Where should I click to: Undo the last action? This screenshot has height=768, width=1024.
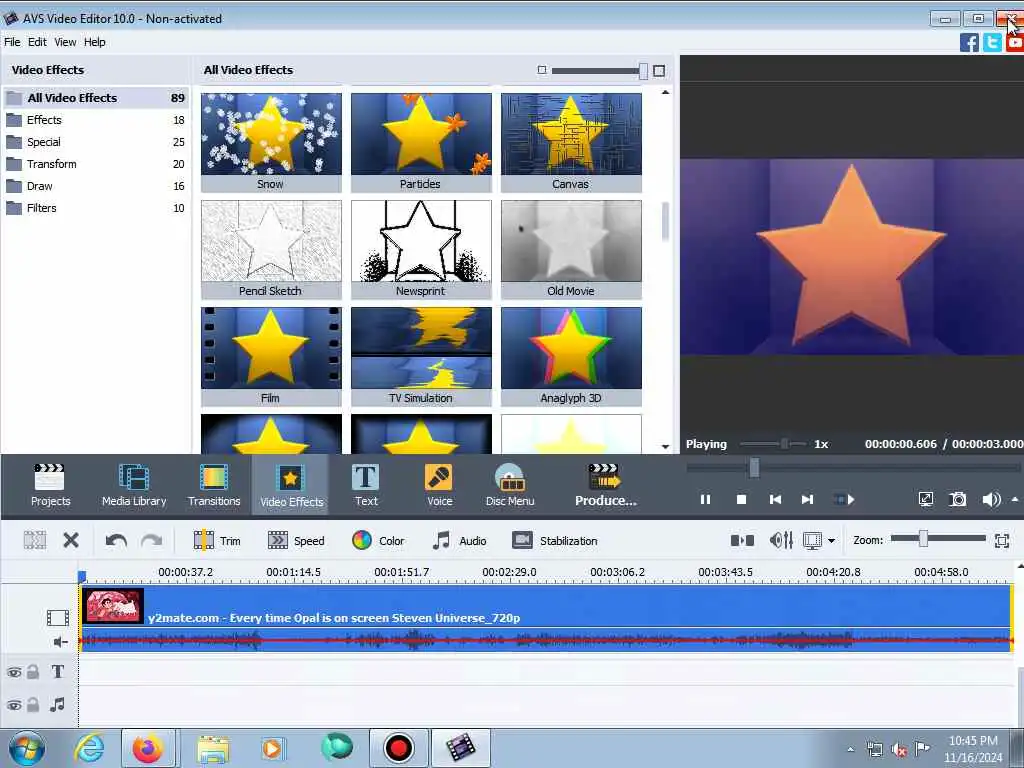116,541
